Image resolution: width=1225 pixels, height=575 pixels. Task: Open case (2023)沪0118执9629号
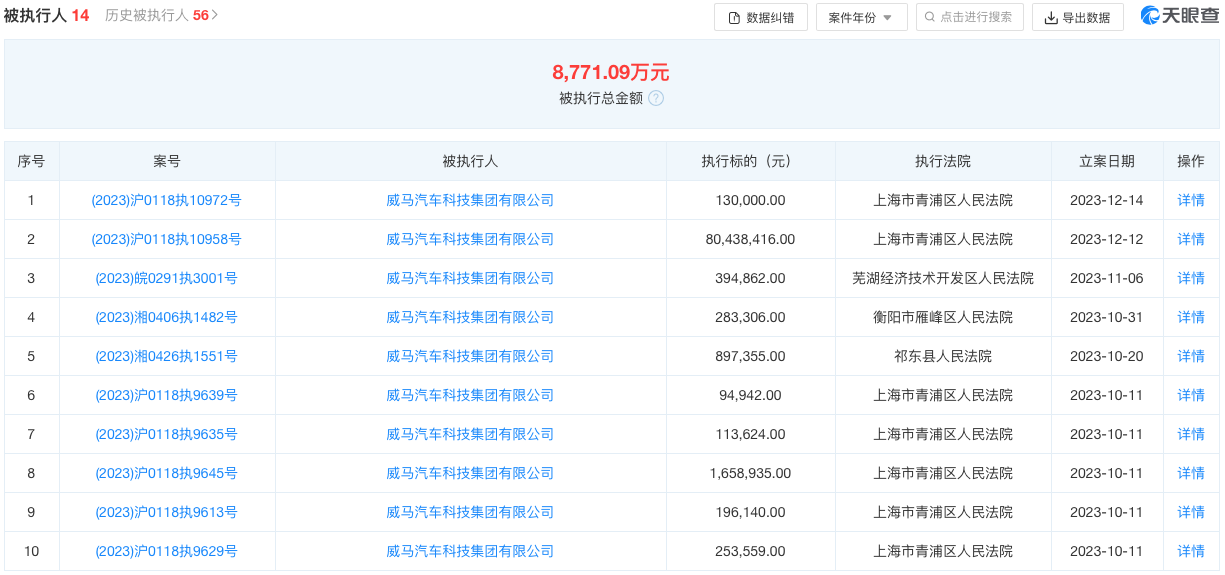pos(167,551)
